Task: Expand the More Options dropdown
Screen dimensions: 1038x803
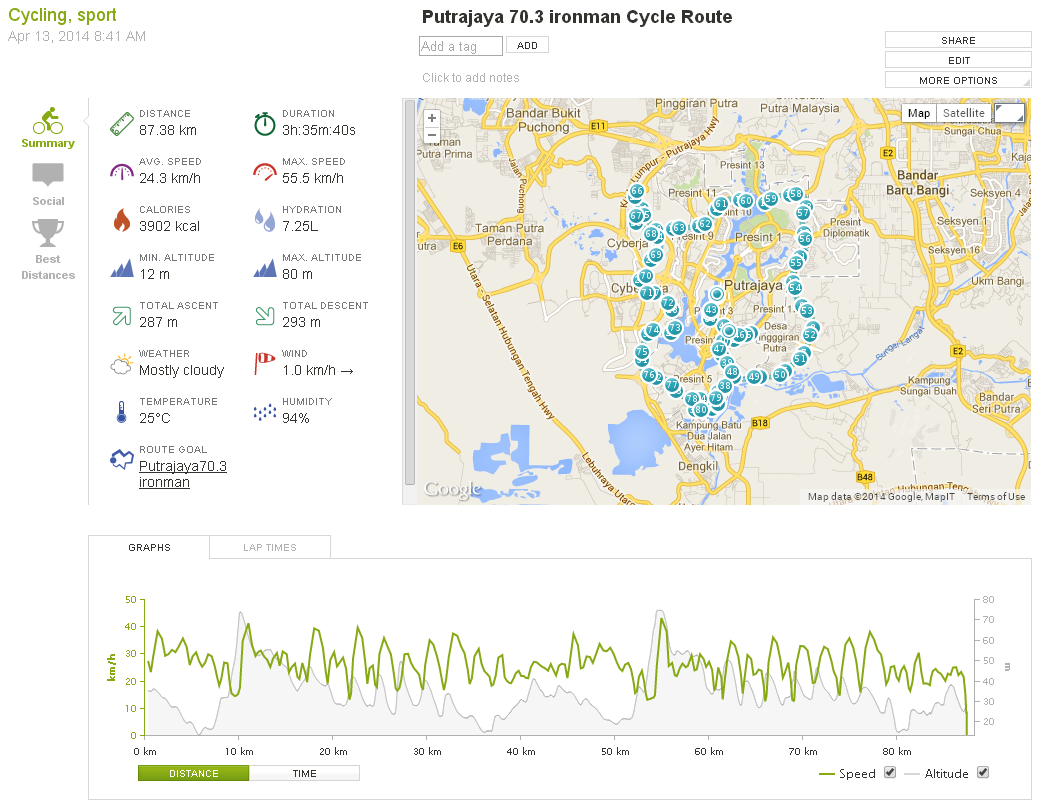Action: click(958, 80)
